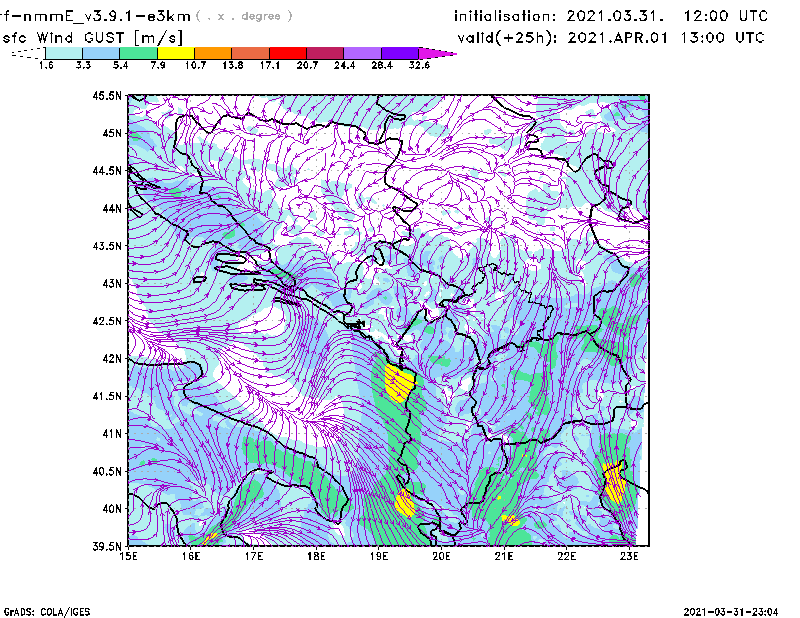Image resolution: width=800 pixels, height=618 pixels.
Task: Click the initialisation date 2021.03.31.
Action: [615, 16]
